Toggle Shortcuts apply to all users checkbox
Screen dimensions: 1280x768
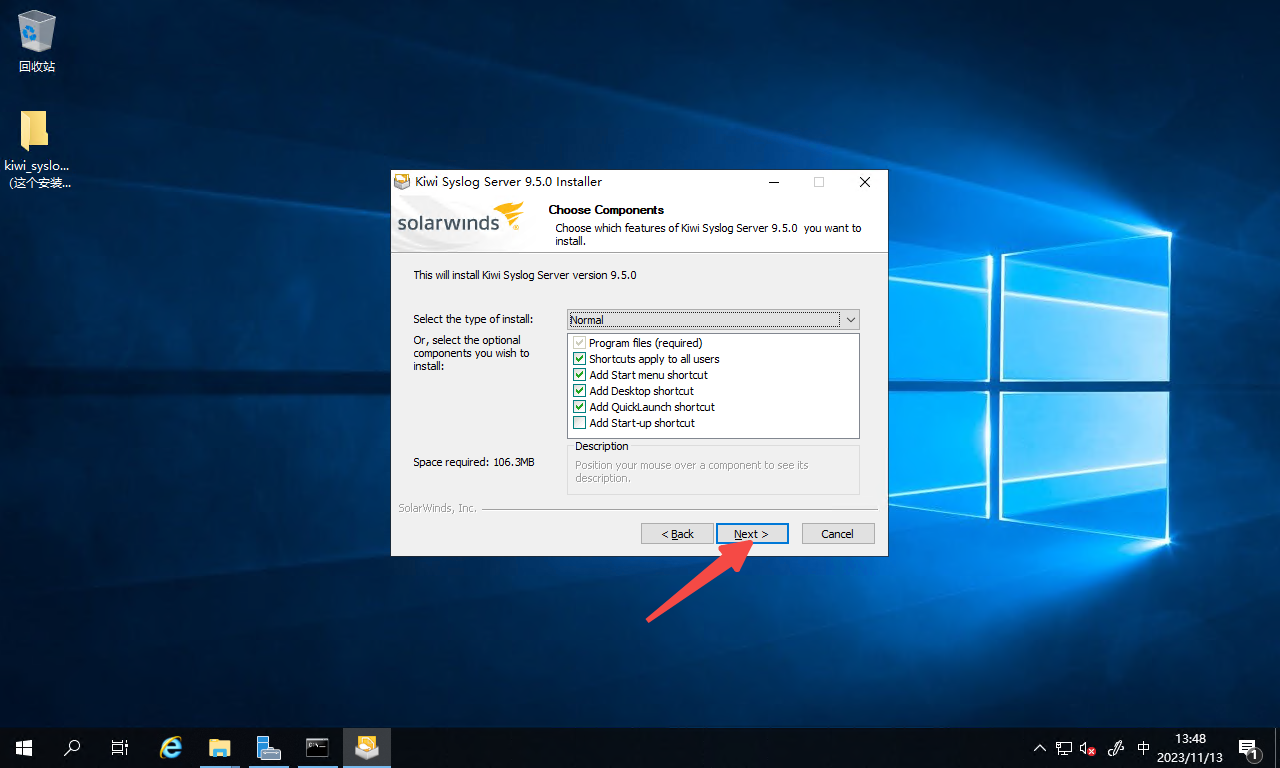coord(579,359)
